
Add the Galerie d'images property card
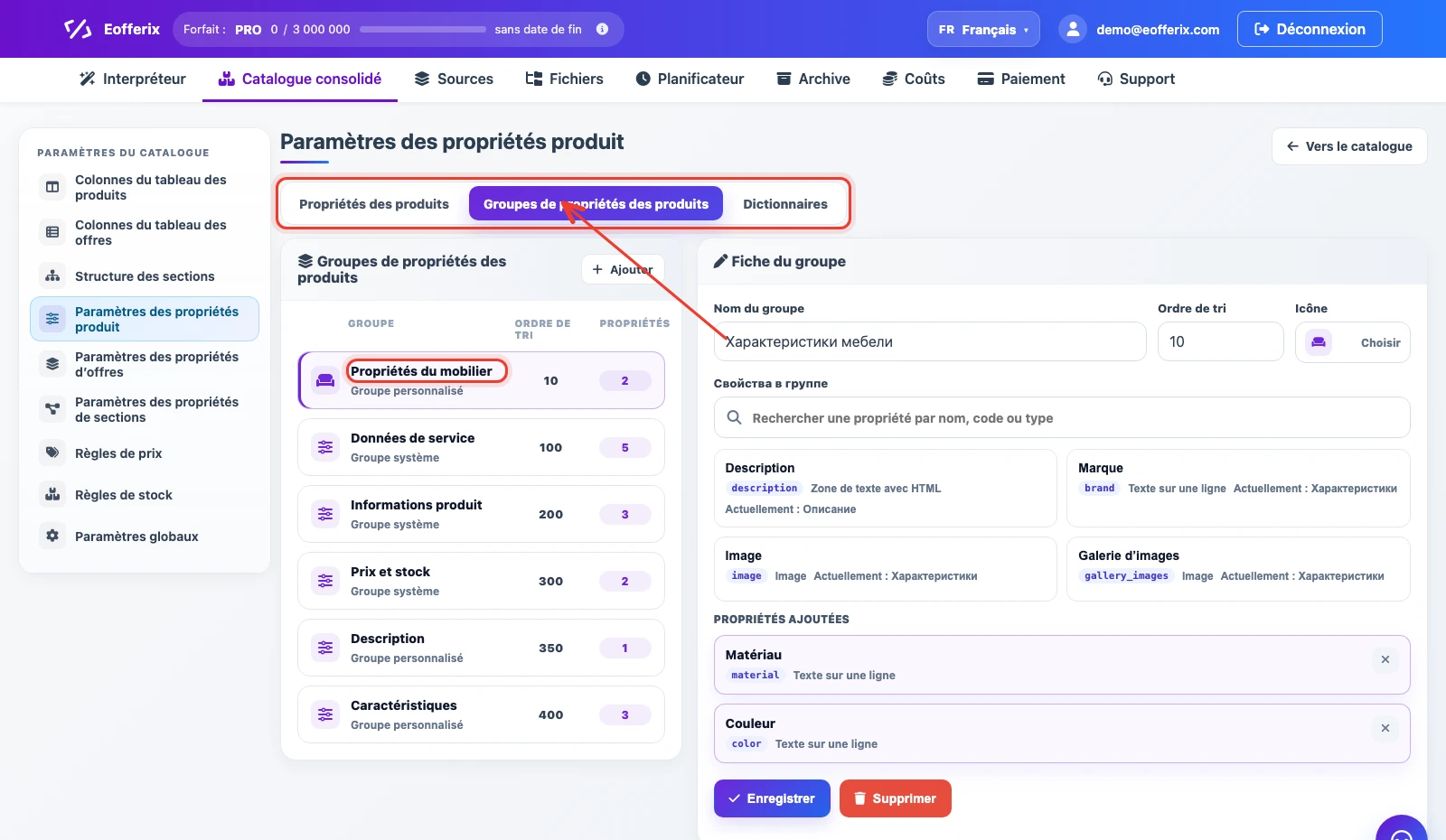(1238, 568)
